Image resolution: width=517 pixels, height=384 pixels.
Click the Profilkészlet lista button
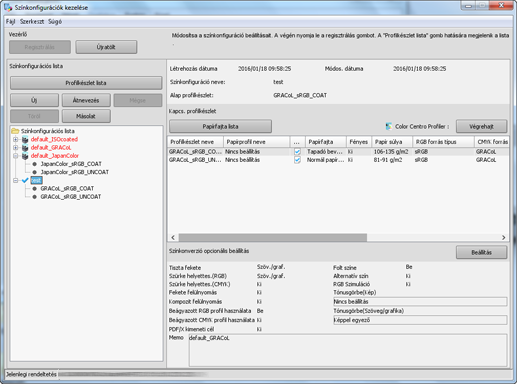[x=86, y=83]
